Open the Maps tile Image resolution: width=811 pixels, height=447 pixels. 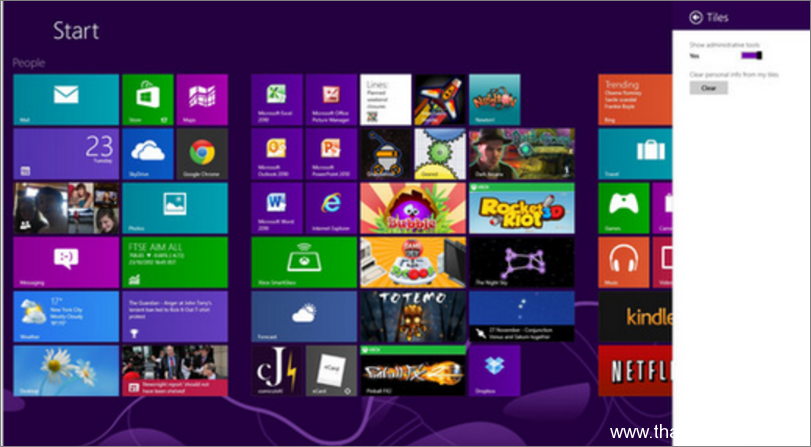pos(201,99)
